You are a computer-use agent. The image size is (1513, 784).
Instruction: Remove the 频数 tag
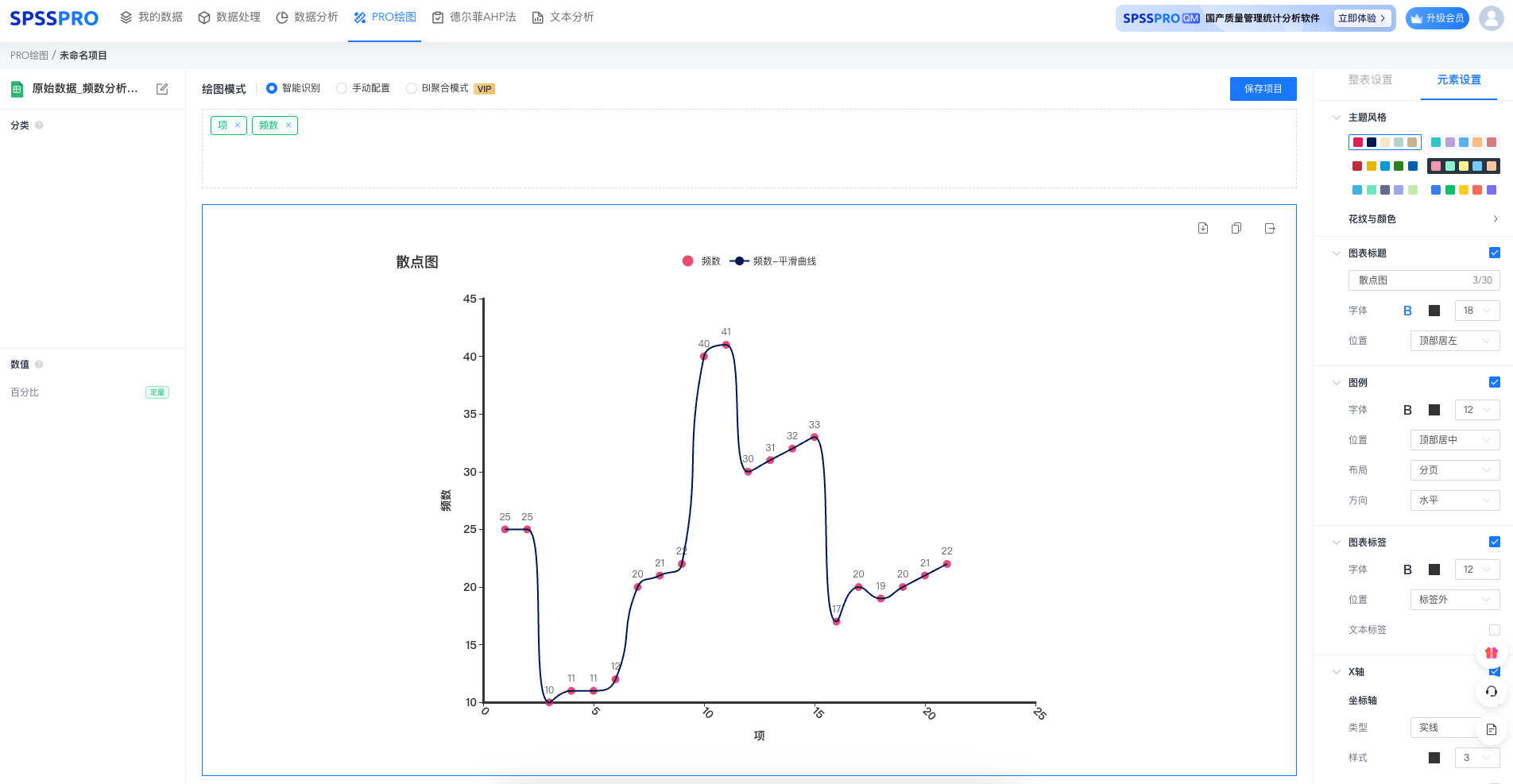[x=288, y=126]
